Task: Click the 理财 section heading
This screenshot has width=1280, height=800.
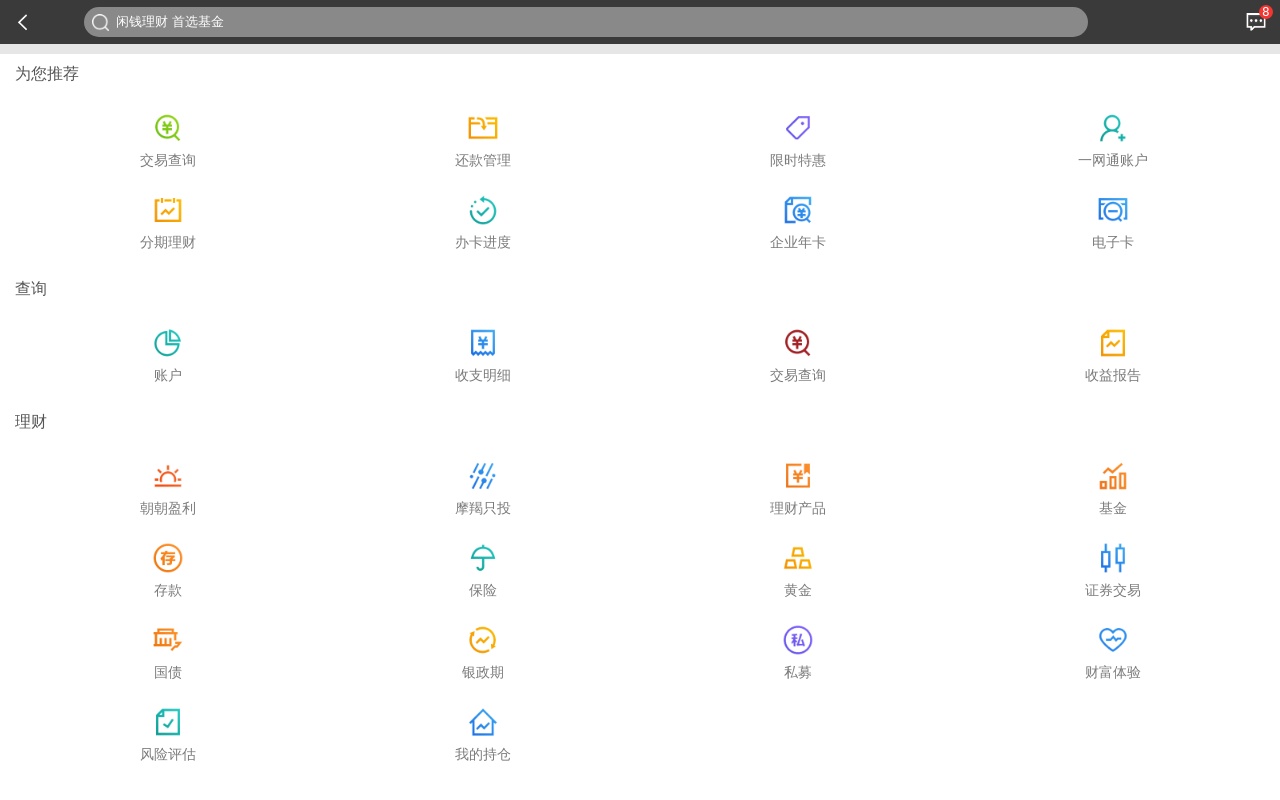Action: pos(31,422)
